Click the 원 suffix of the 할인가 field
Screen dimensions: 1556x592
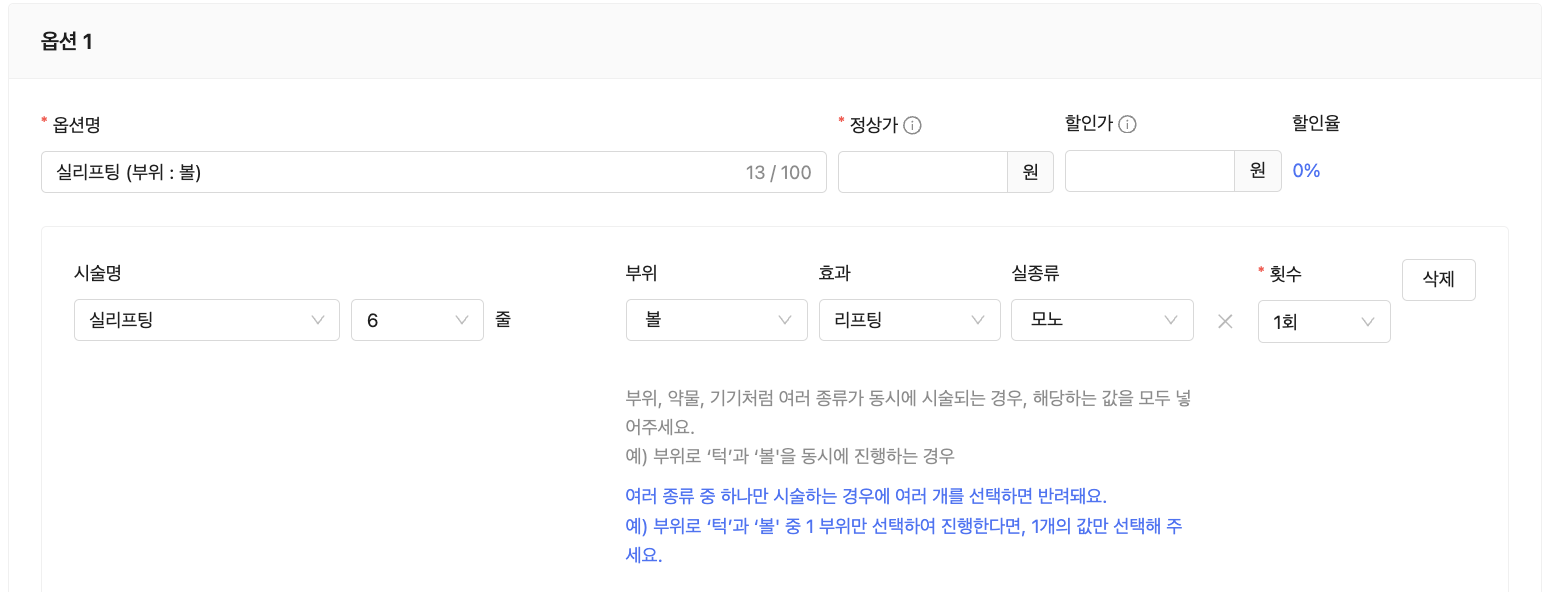coord(1258,171)
